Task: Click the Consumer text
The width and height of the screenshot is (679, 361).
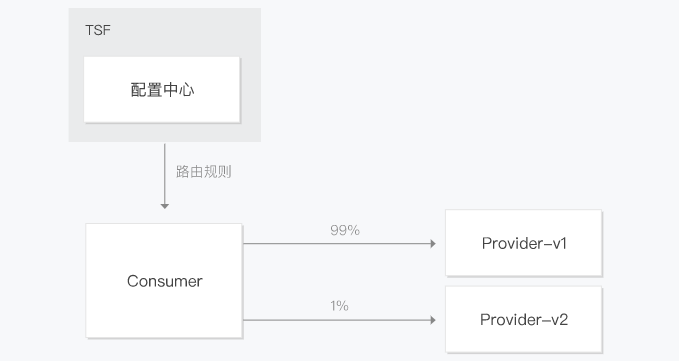Action: [165, 281]
